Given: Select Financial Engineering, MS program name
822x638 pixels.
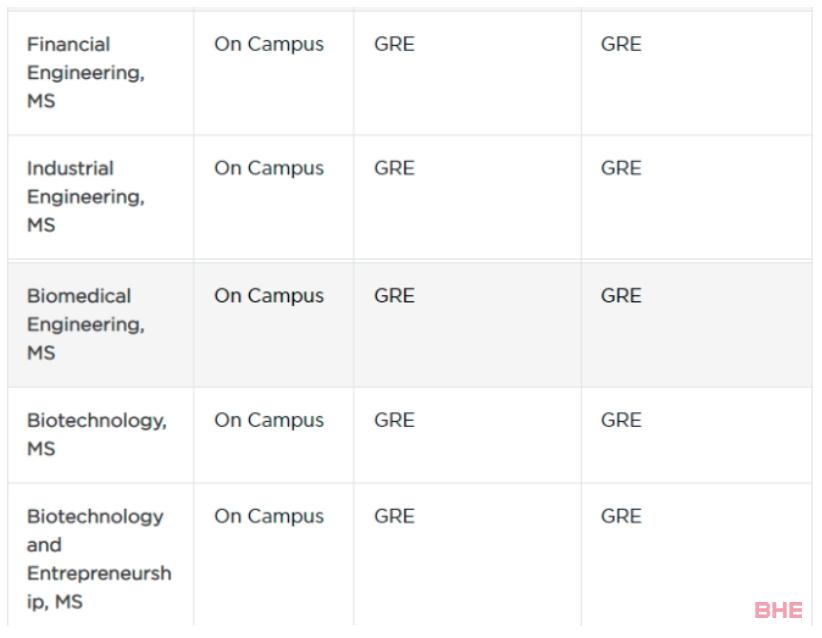Looking at the screenshot, I should (85, 72).
